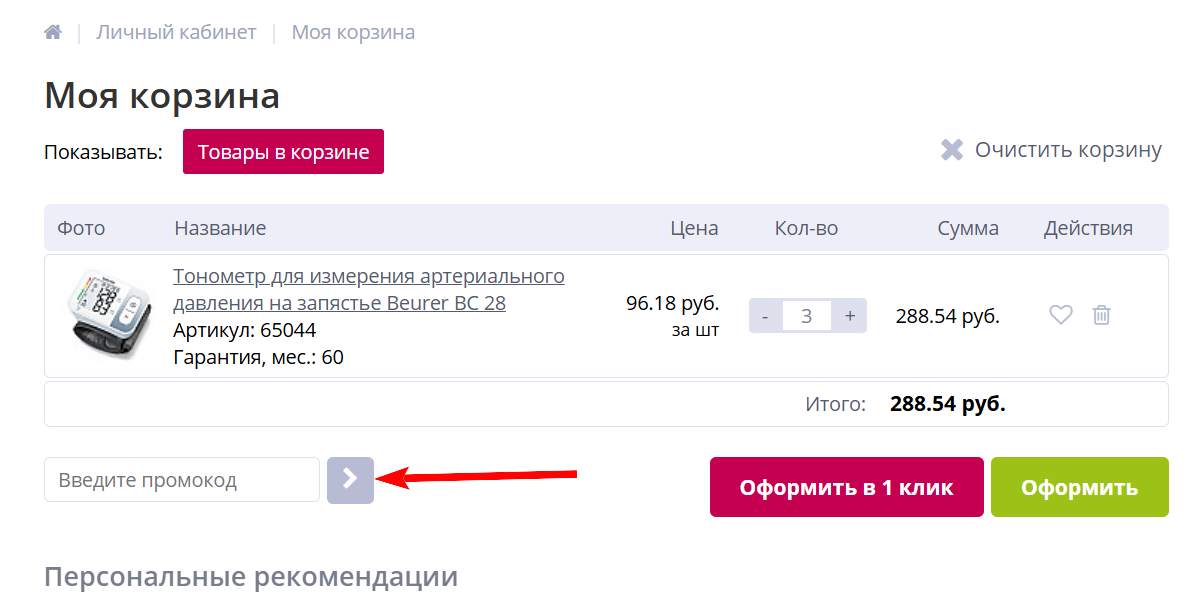1192x603 pixels.
Task: Open the Beurer BC 28 product link
Action: click(x=368, y=289)
